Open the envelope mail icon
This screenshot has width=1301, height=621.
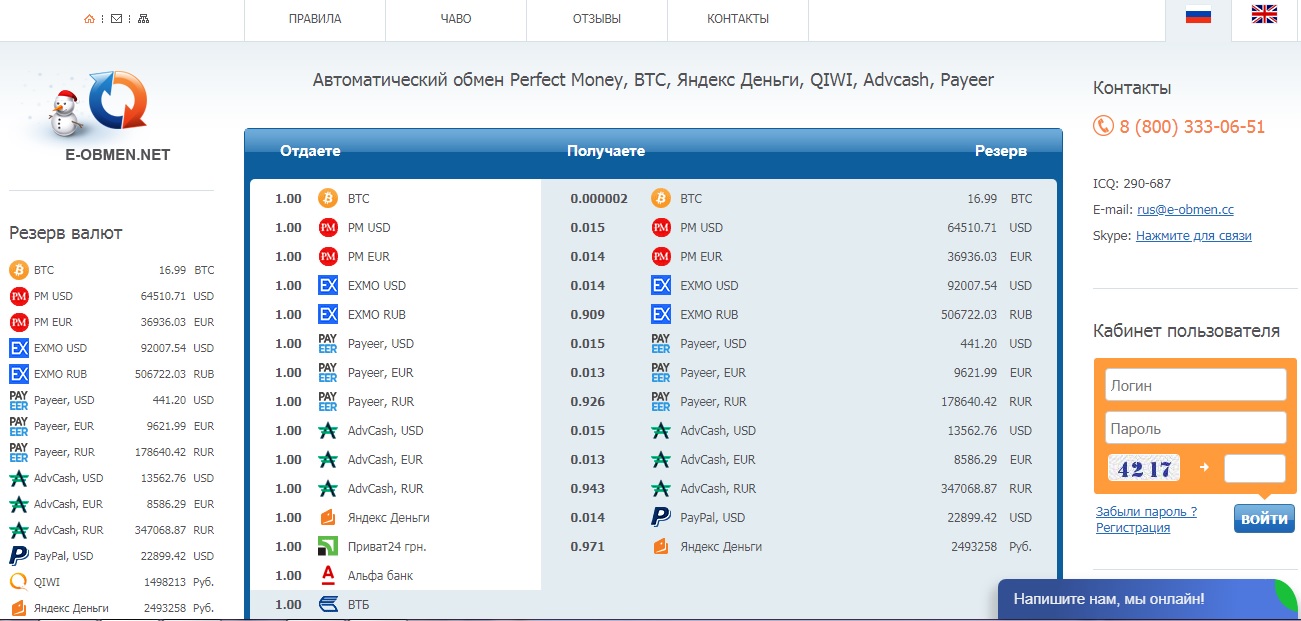click(x=117, y=19)
